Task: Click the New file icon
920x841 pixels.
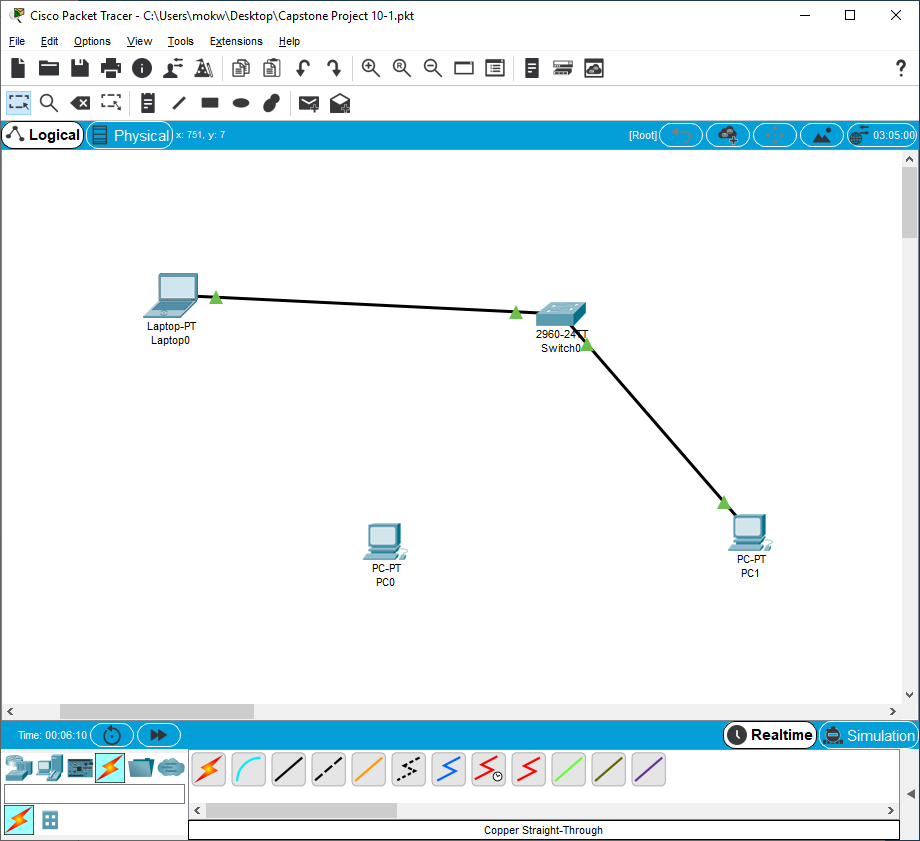Action: pyautogui.click(x=18, y=68)
